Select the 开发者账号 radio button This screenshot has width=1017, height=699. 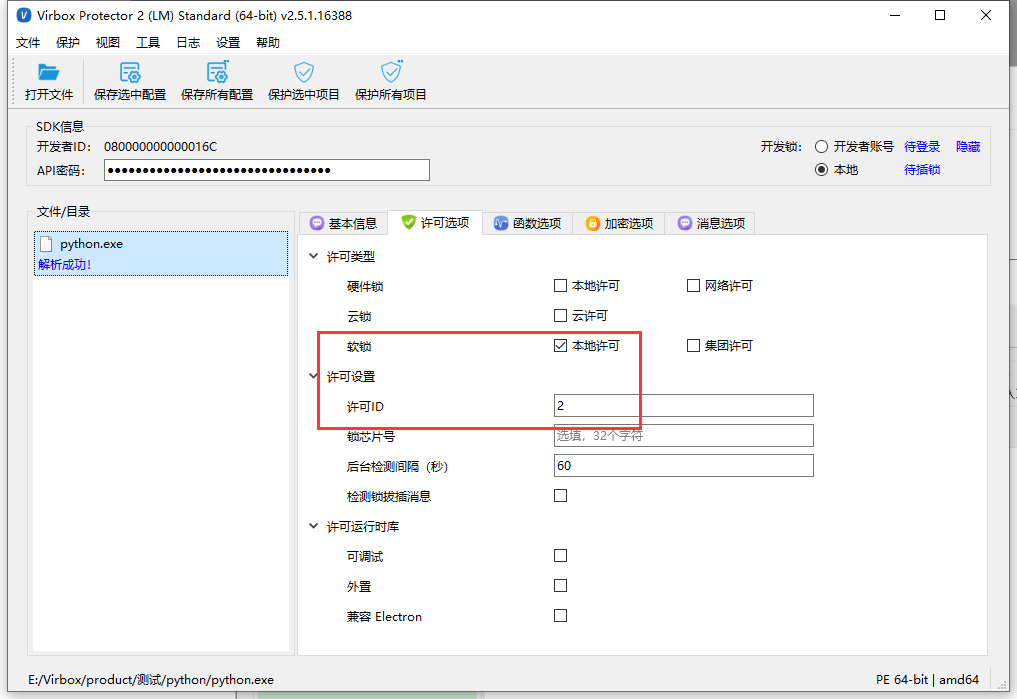822,147
